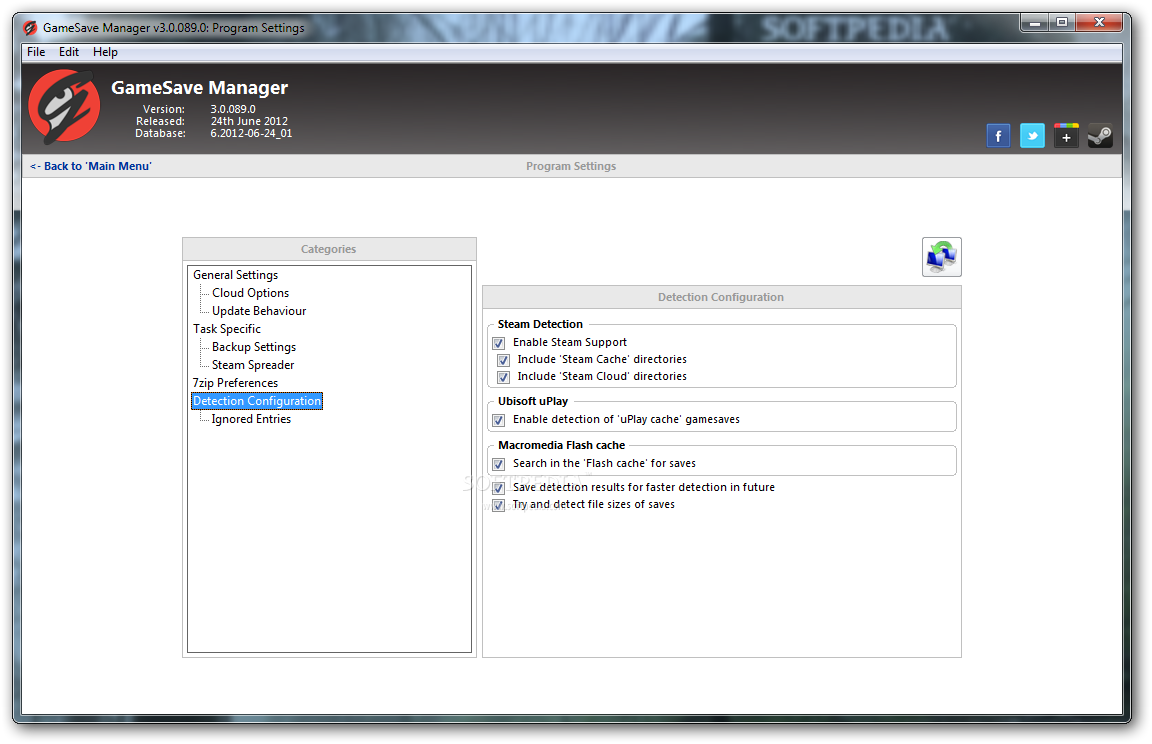This screenshot has width=1152, height=744.
Task: Open the Help menu
Action: 105,52
